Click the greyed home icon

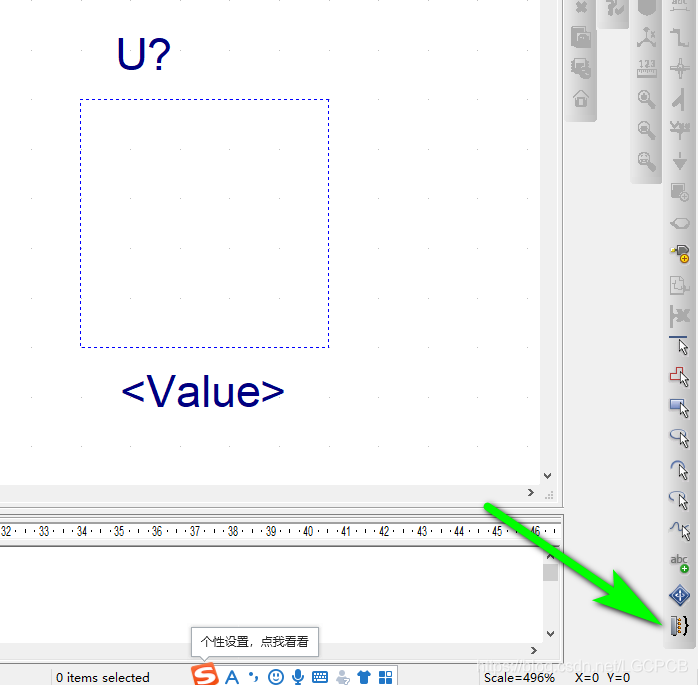[x=581, y=98]
